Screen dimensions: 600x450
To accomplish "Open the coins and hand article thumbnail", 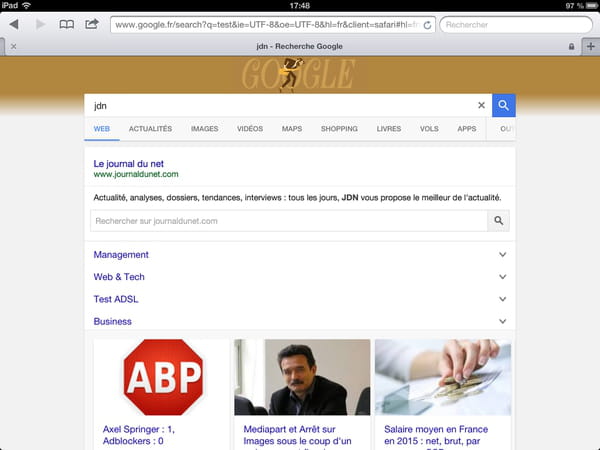I will tap(443, 377).
